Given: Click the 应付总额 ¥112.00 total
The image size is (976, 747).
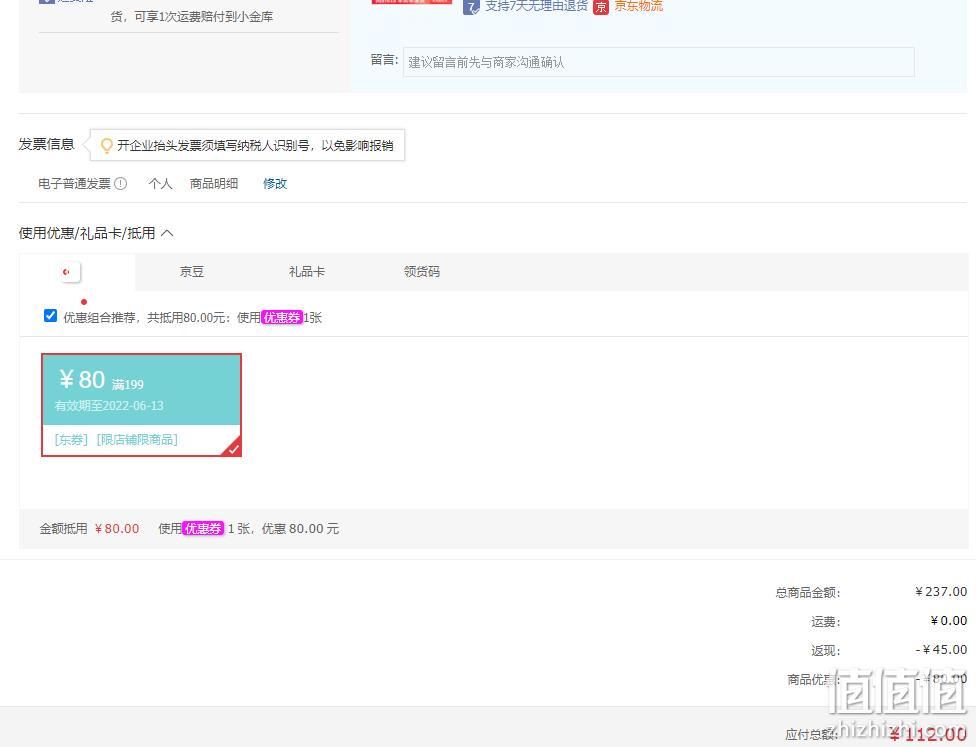Looking at the screenshot, I should 928,735.
